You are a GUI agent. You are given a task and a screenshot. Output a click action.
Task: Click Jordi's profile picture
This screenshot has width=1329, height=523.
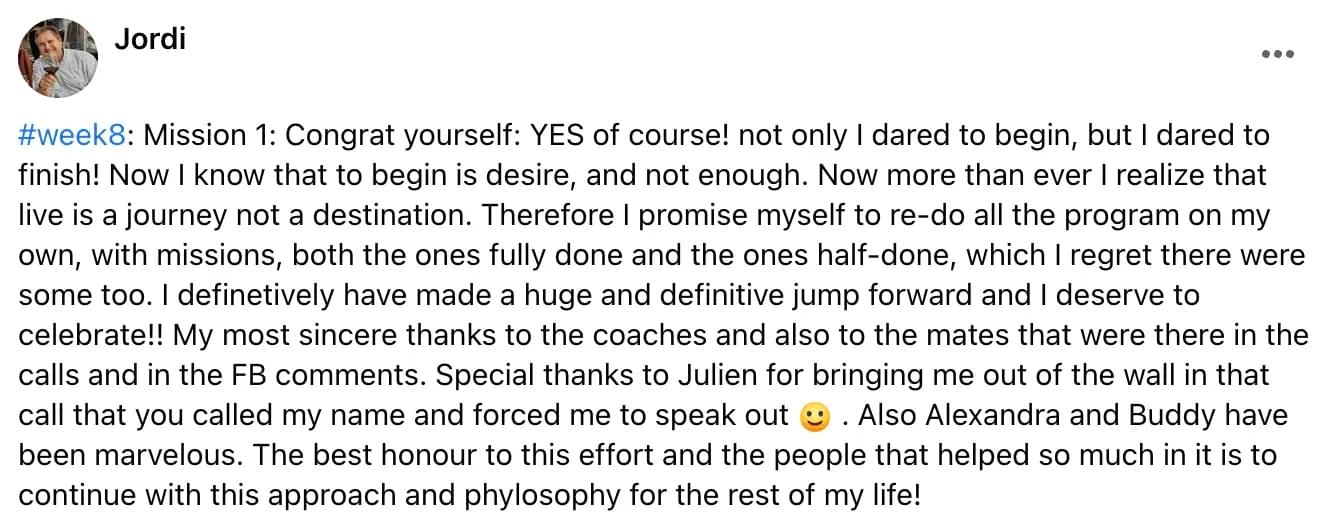coord(58,58)
